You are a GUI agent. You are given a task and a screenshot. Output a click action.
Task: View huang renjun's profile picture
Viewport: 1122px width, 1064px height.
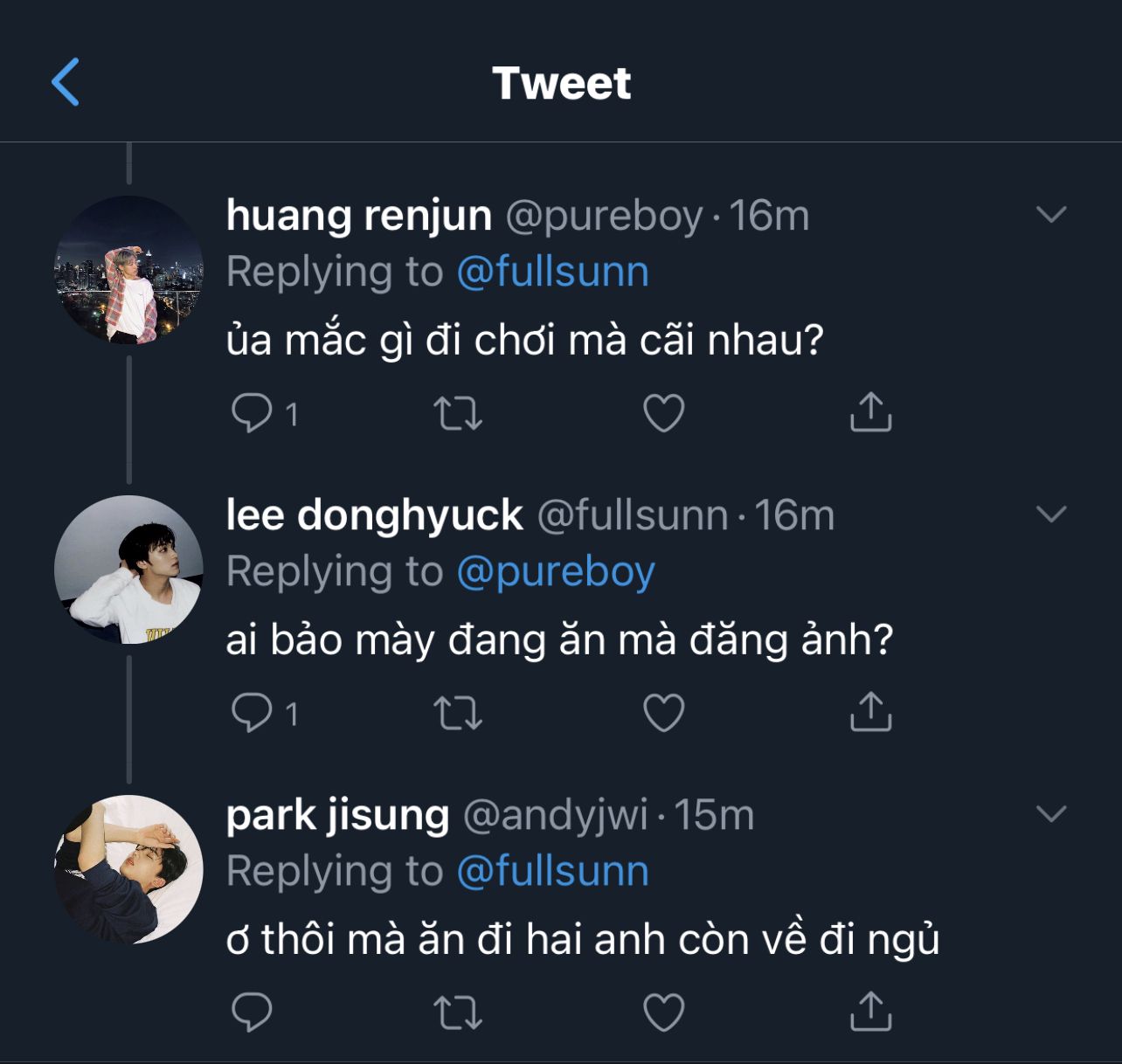[x=128, y=270]
